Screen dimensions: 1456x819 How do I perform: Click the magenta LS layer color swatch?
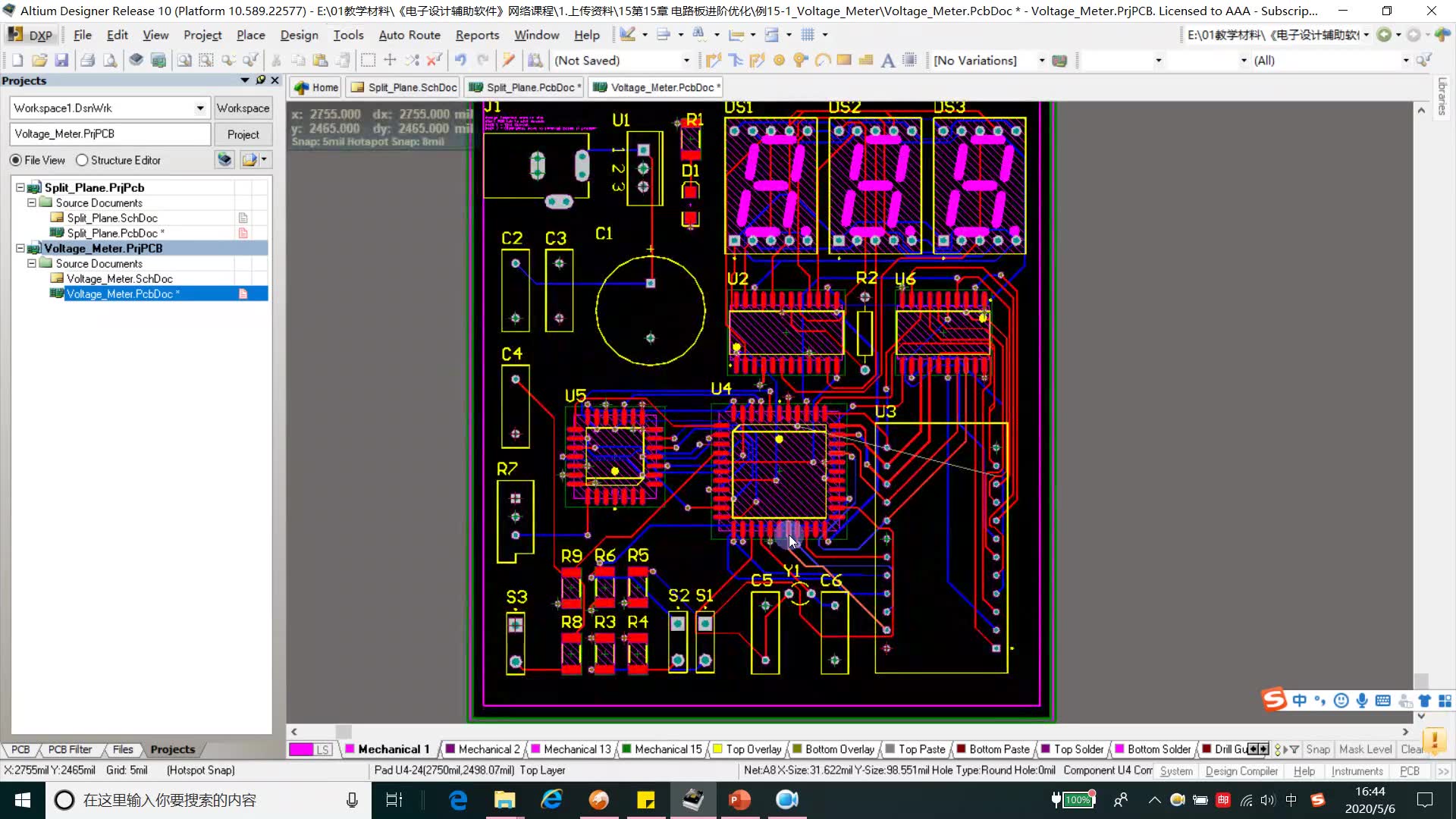[x=301, y=749]
